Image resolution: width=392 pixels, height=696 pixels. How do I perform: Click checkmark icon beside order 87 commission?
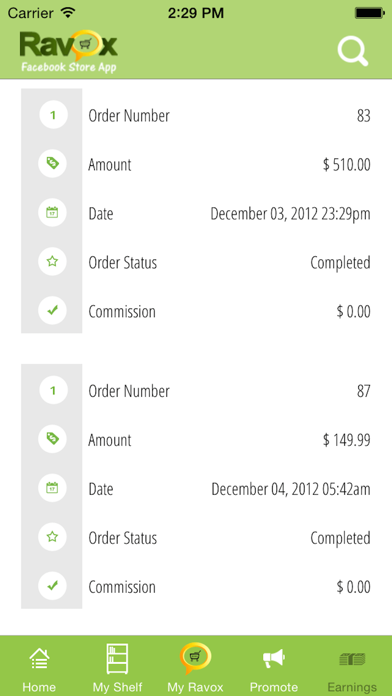tap(52, 586)
